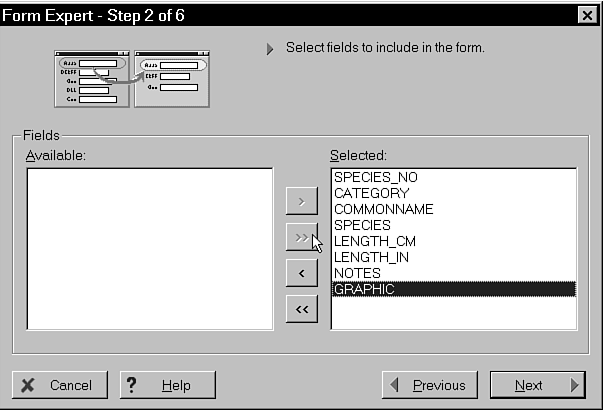Remove all fields with double left arrow

pyautogui.click(x=301, y=309)
